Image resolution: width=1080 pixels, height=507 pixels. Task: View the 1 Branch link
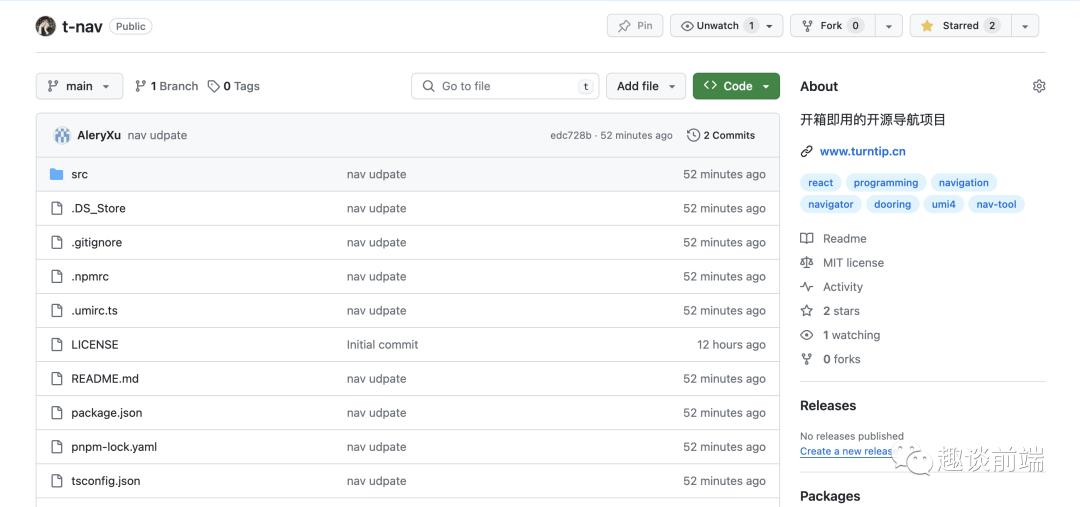click(167, 86)
